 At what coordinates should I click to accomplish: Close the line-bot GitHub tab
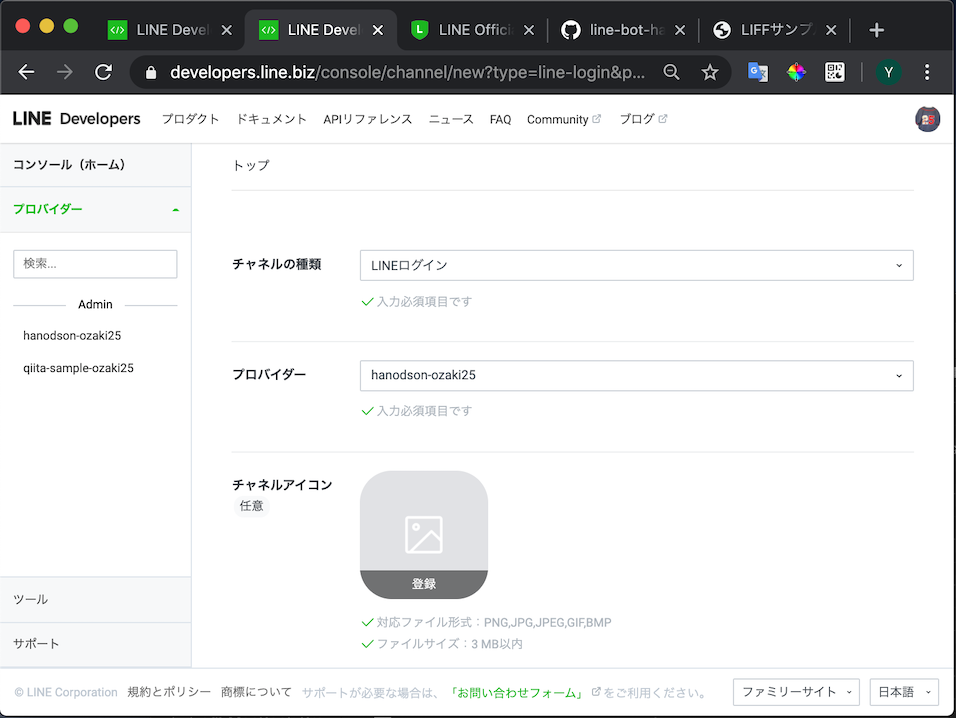pos(680,30)
